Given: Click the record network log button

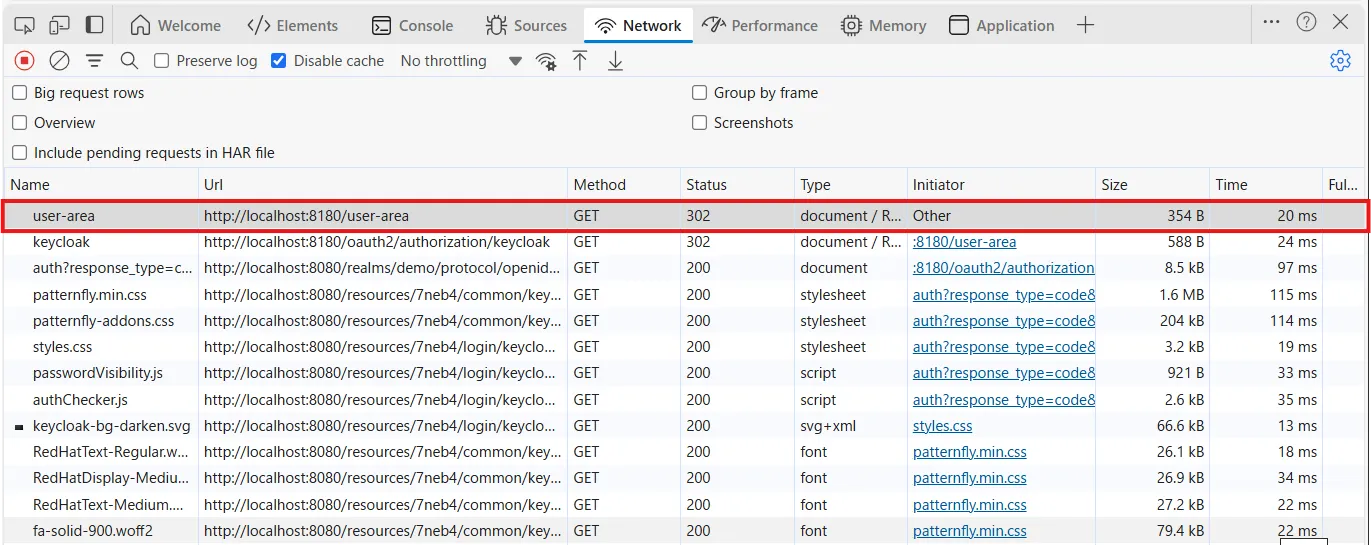Looking at the screenshot, I should click(x=24, y=61).
